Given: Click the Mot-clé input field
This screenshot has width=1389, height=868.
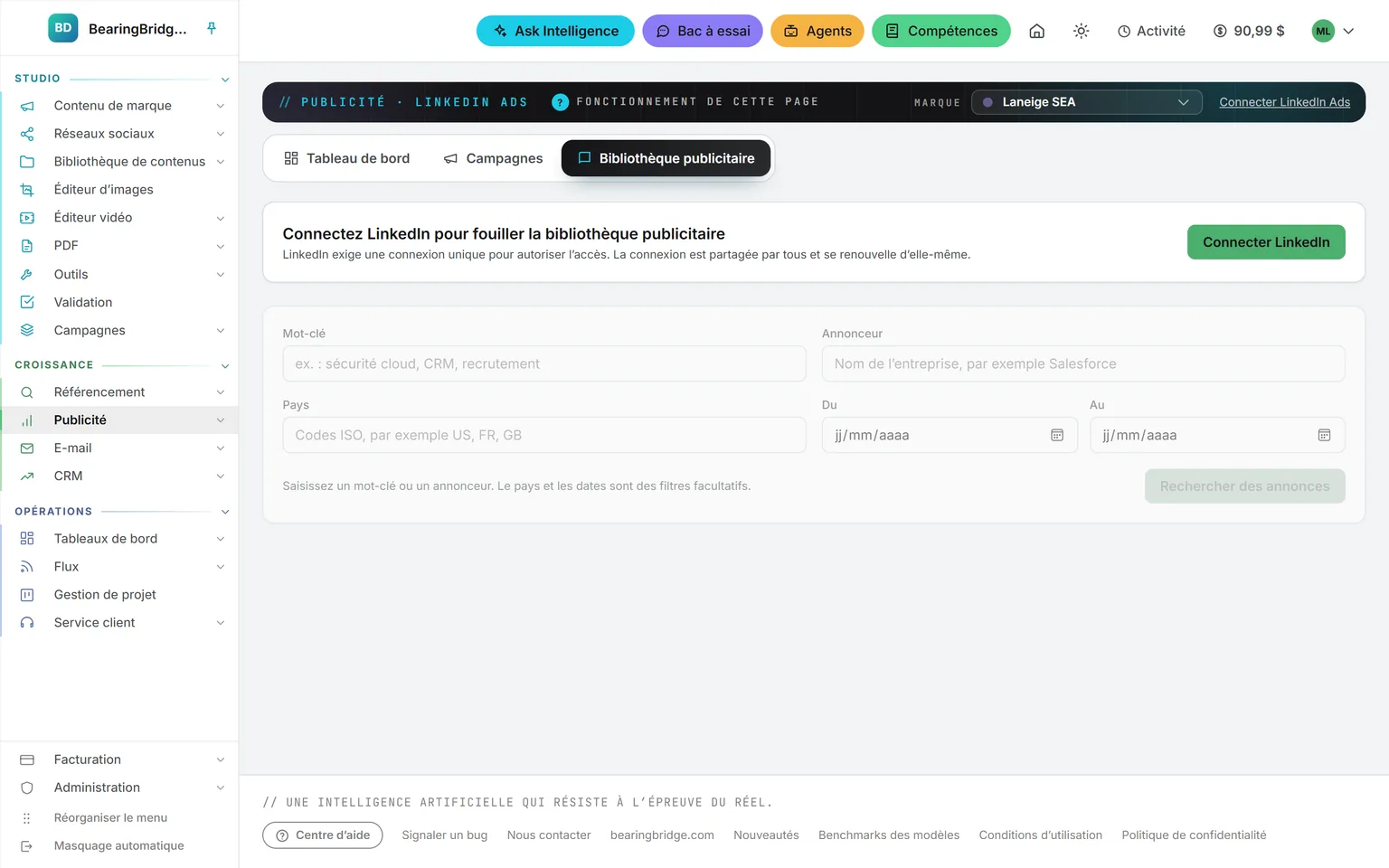Looking at the screenshot, I should [544, 363].
